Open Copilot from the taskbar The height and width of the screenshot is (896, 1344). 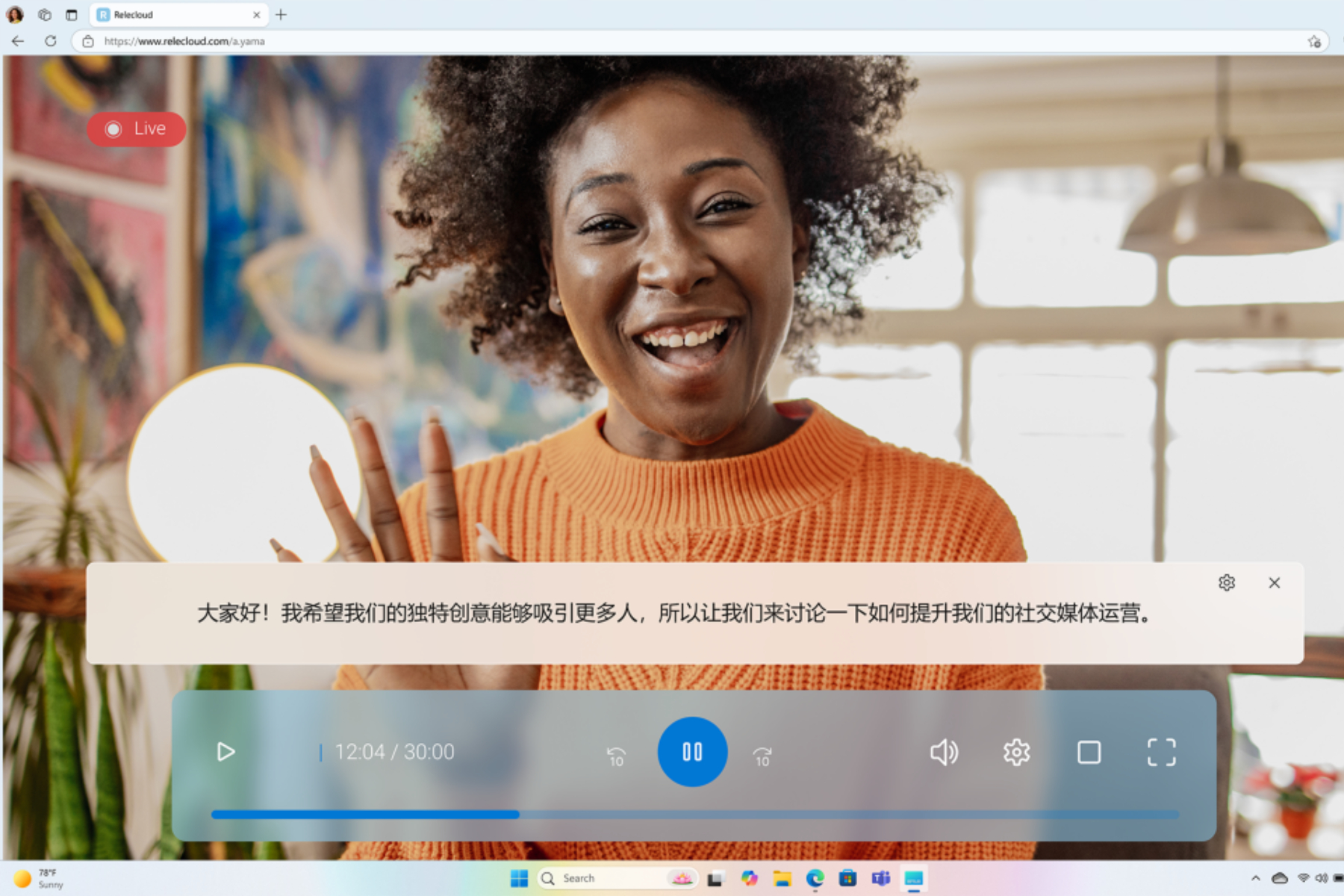pos(748,877)
